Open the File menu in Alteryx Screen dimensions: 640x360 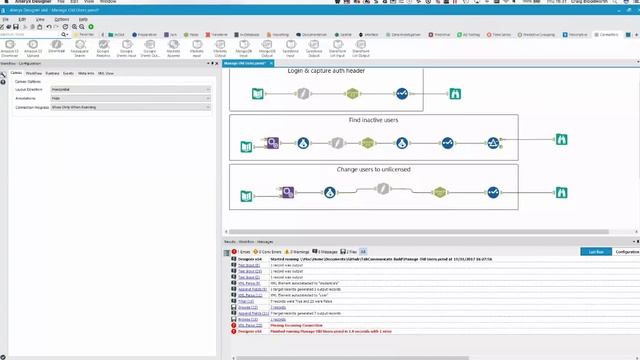(6, 19)
